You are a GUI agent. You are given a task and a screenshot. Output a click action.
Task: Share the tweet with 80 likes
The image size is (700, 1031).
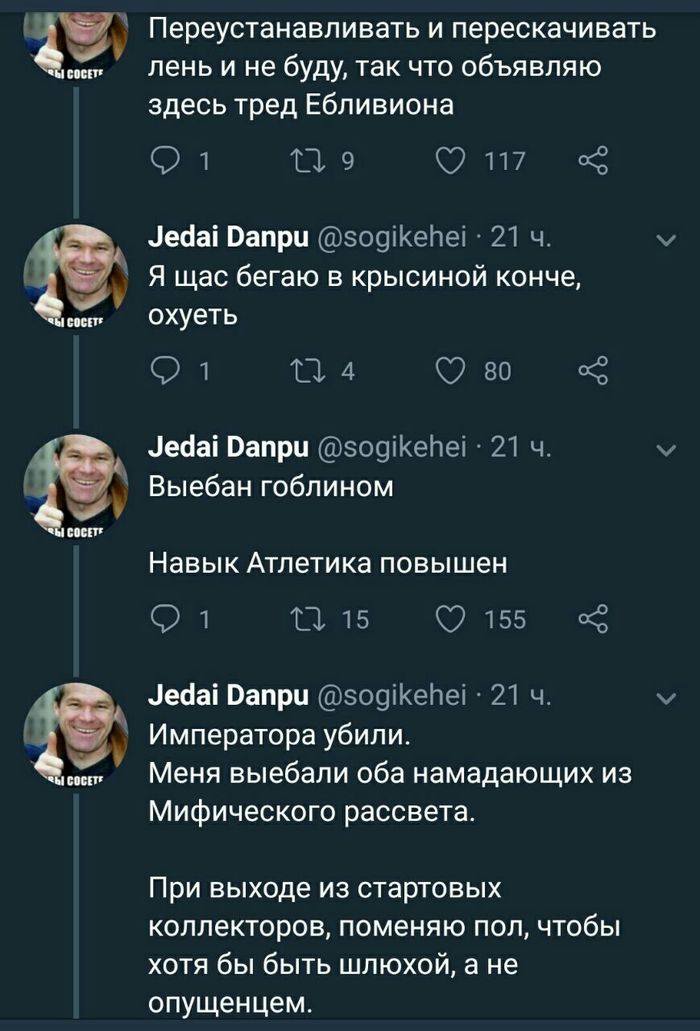pyautogui.click(x=593, y=373)
